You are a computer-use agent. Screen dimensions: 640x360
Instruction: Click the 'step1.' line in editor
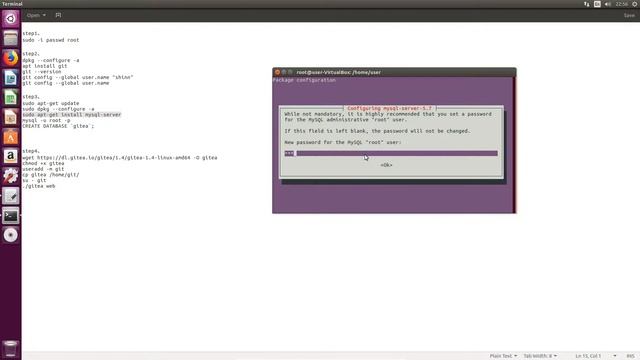coord(31,33)
